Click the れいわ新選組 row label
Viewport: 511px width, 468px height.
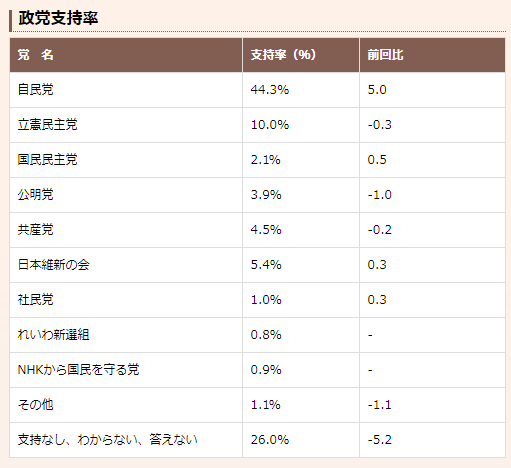coord(53,335)
